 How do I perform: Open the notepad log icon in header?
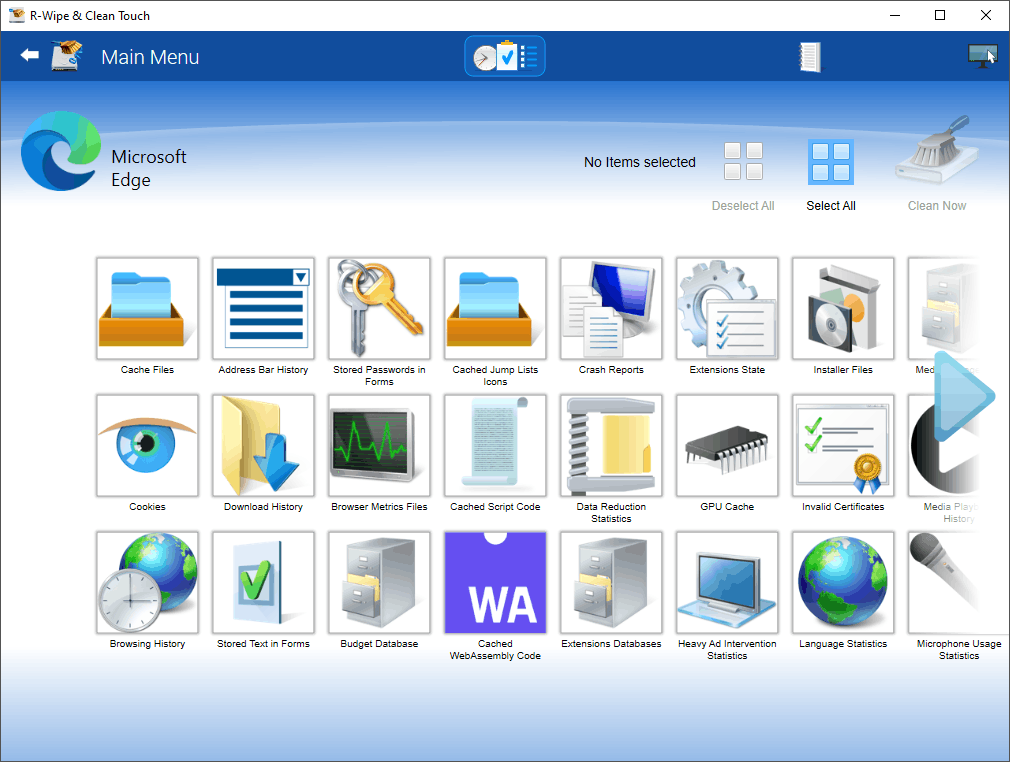(810, 57)
